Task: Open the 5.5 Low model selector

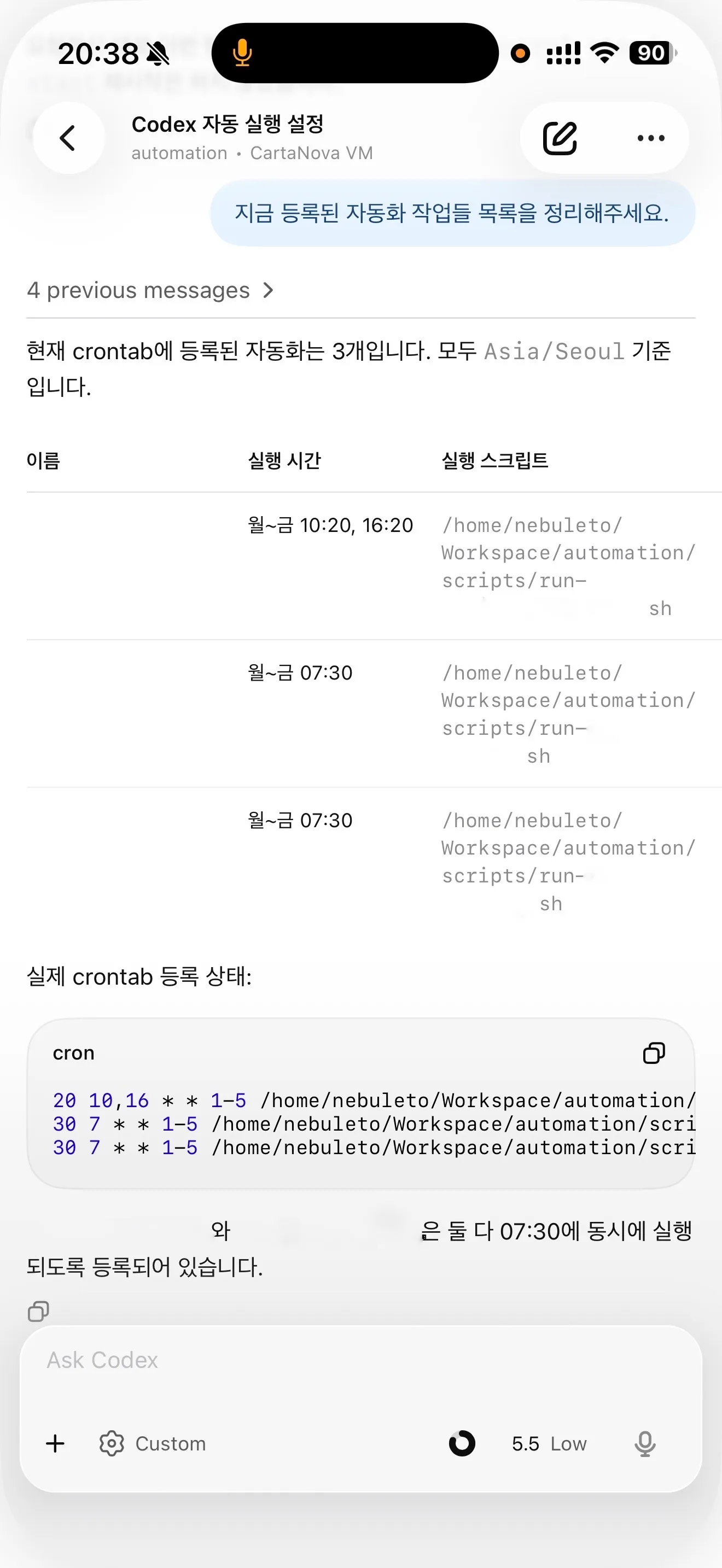Action: point(549,1443)
